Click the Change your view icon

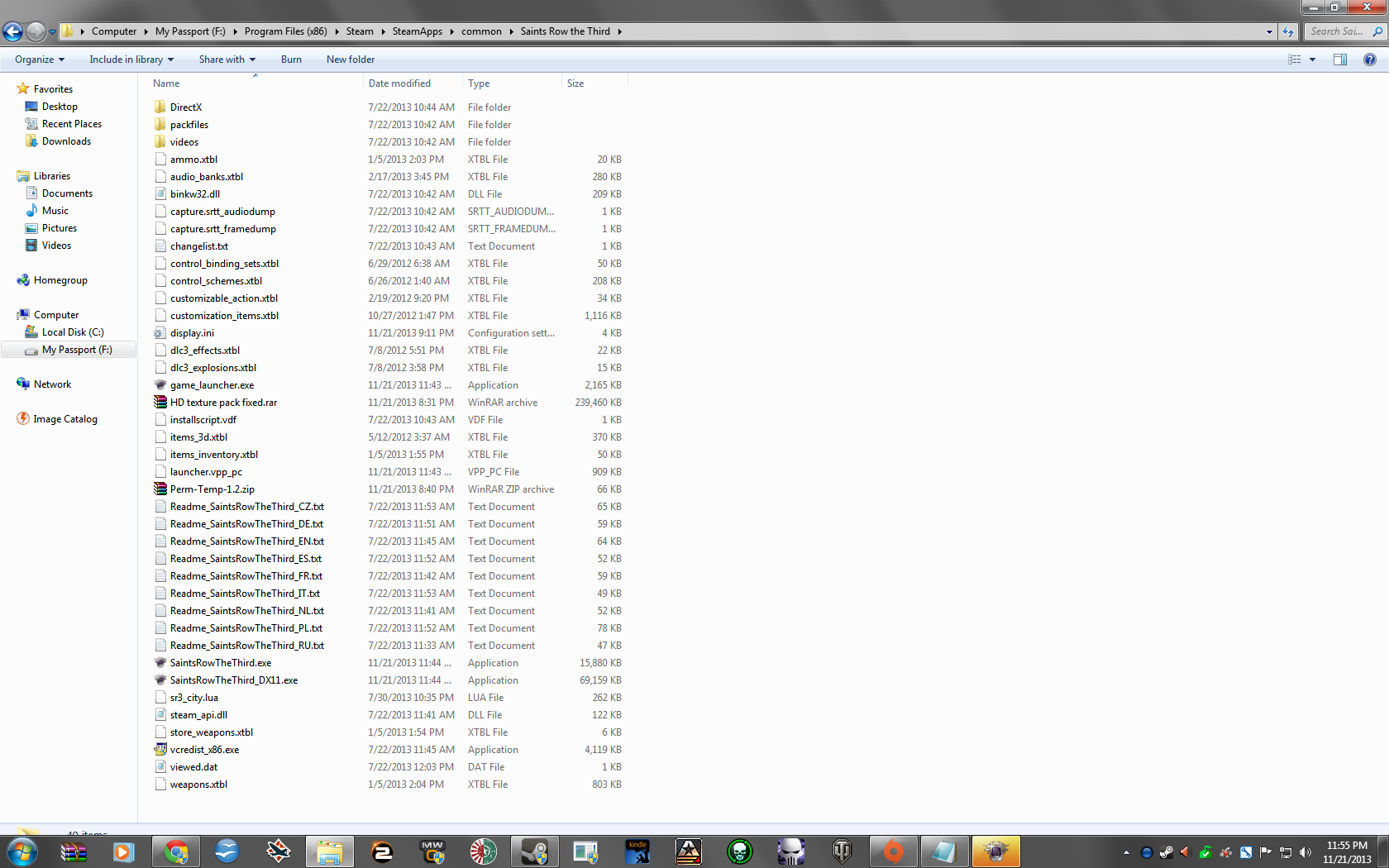point(1295,60)
